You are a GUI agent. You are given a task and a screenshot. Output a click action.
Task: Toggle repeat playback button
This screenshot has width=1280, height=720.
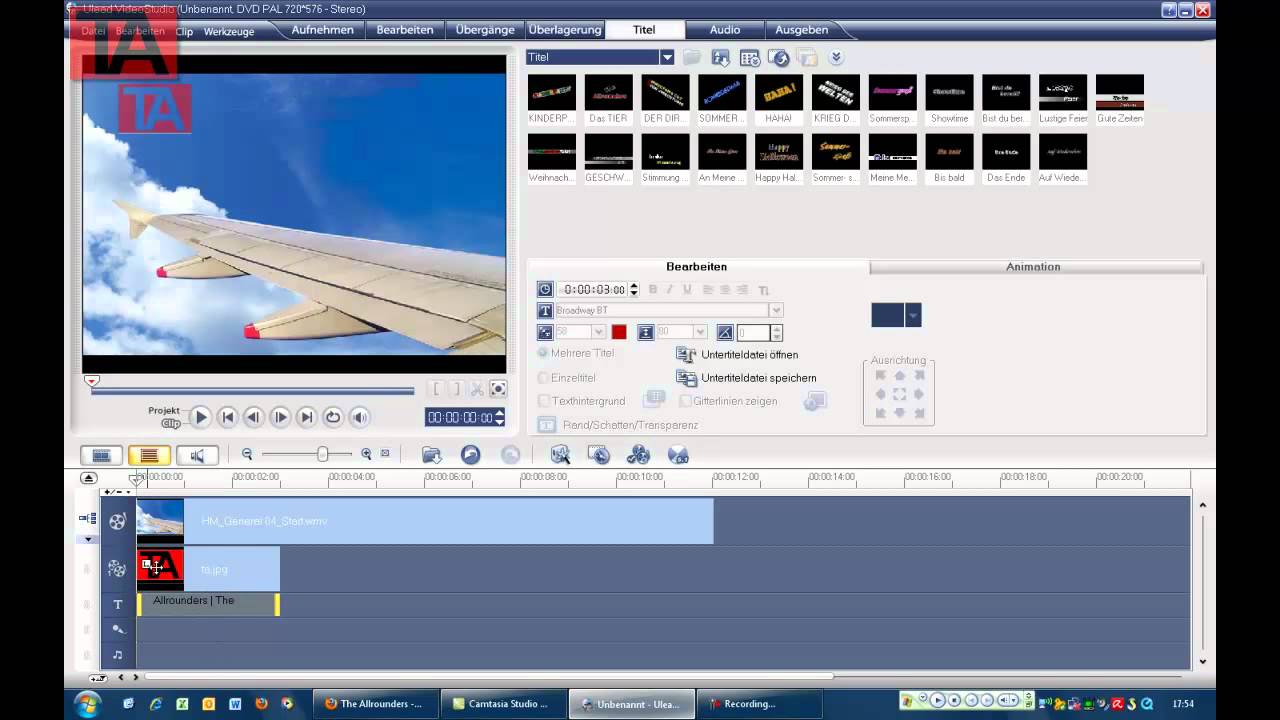point(333,417)
